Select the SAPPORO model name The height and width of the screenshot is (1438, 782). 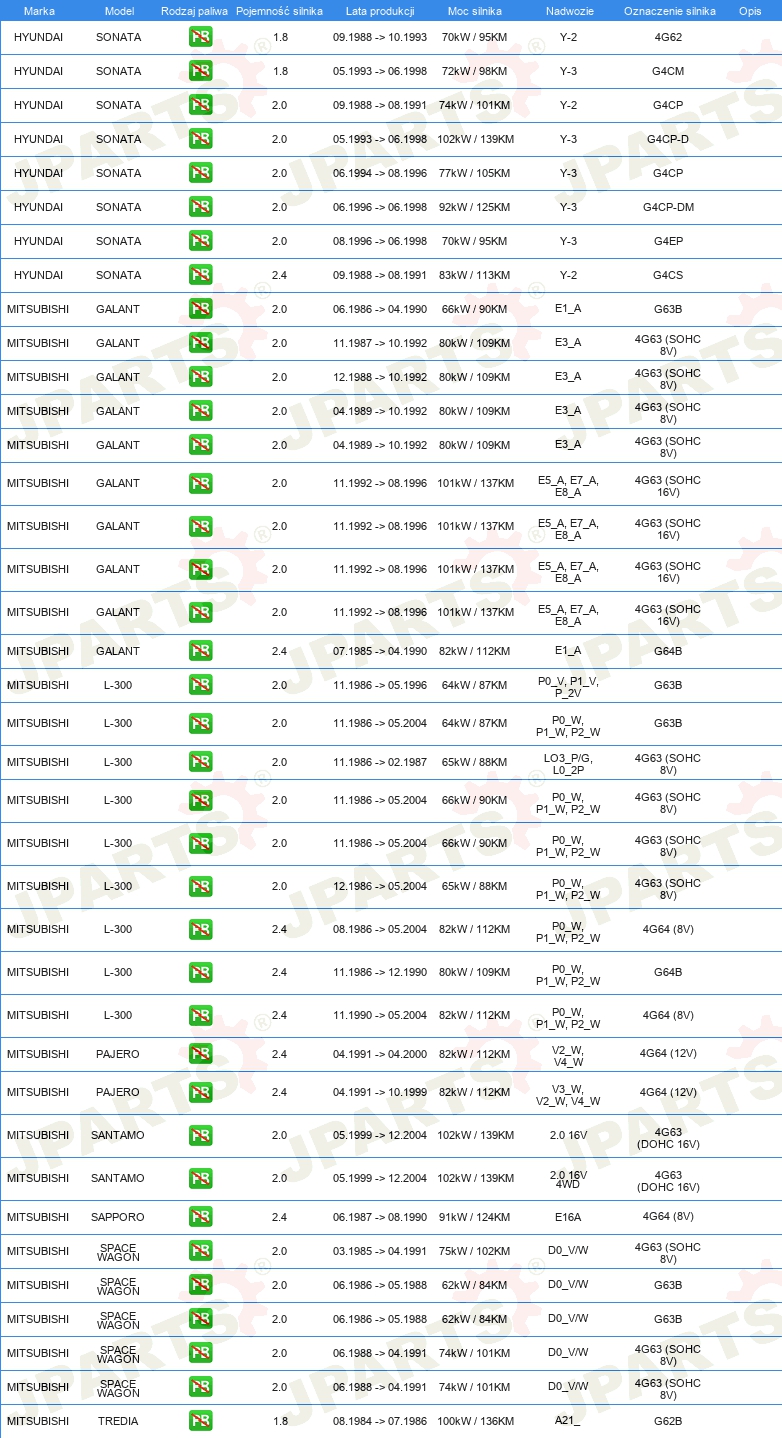click(118, 1217)
